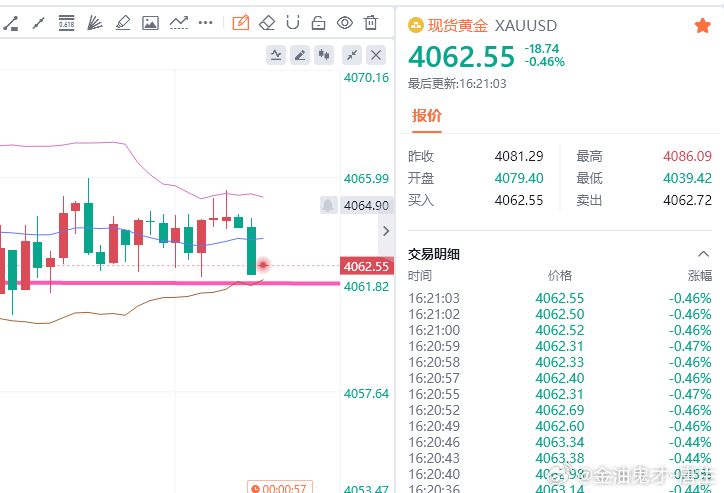
Task: Change the candlestick chart type
Action: click(x=324, y=55)
